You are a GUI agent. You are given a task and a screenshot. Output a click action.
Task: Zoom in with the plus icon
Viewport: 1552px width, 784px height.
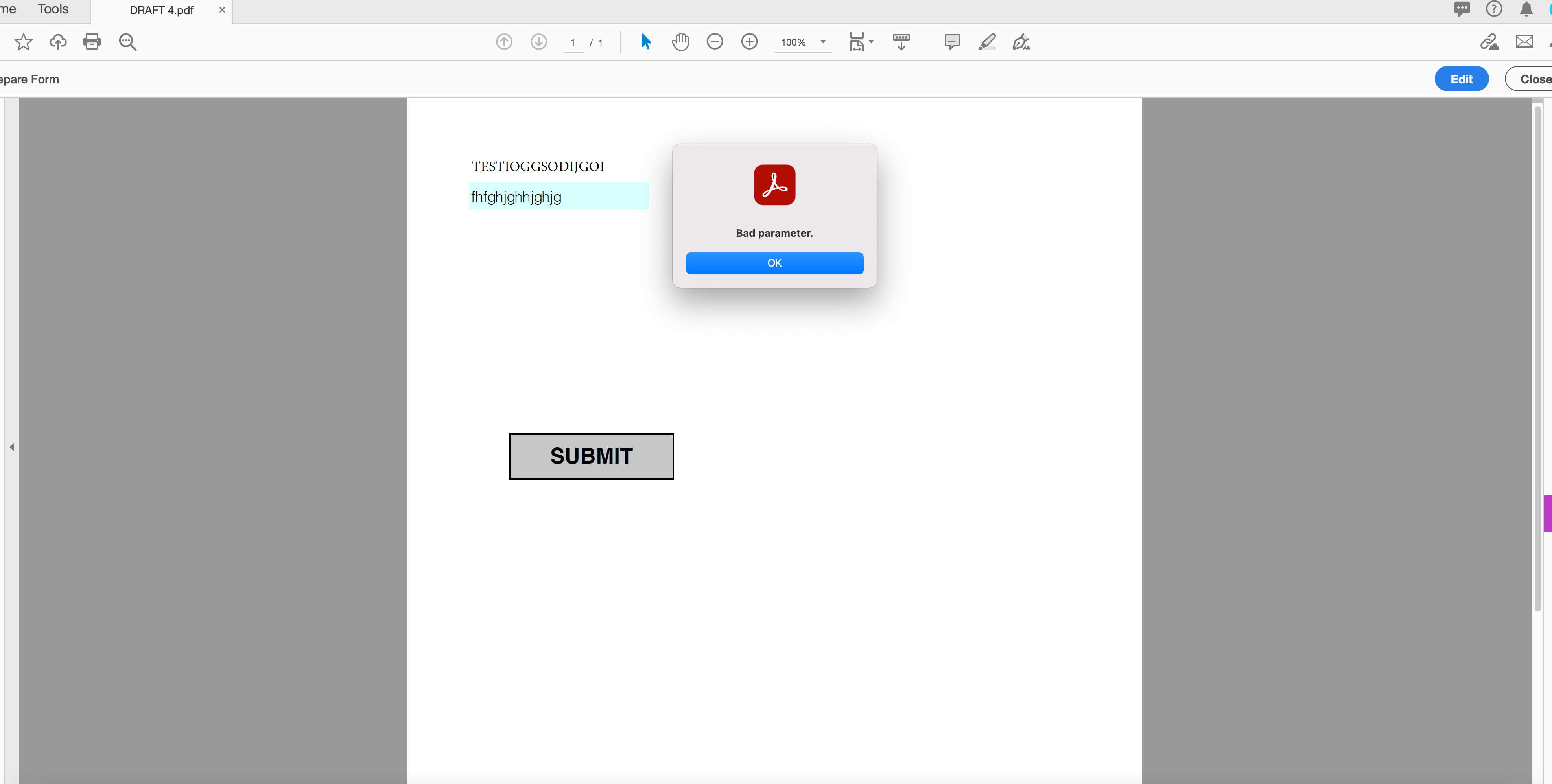tap(750, 42)
